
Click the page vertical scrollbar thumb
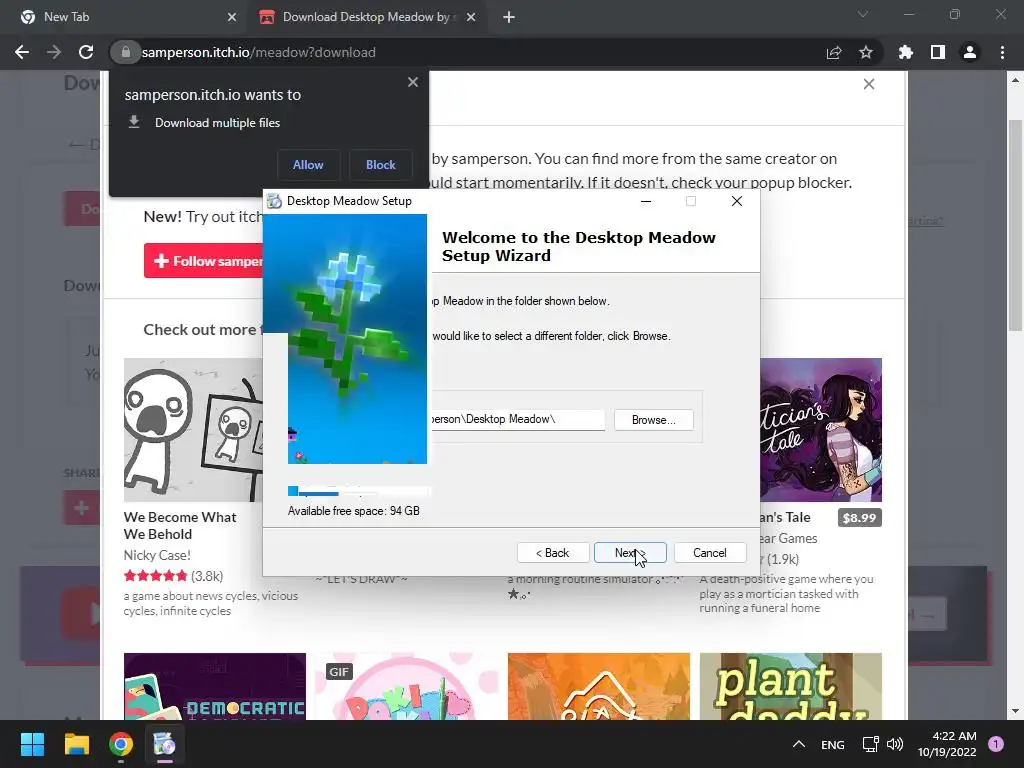(1015, 225)
